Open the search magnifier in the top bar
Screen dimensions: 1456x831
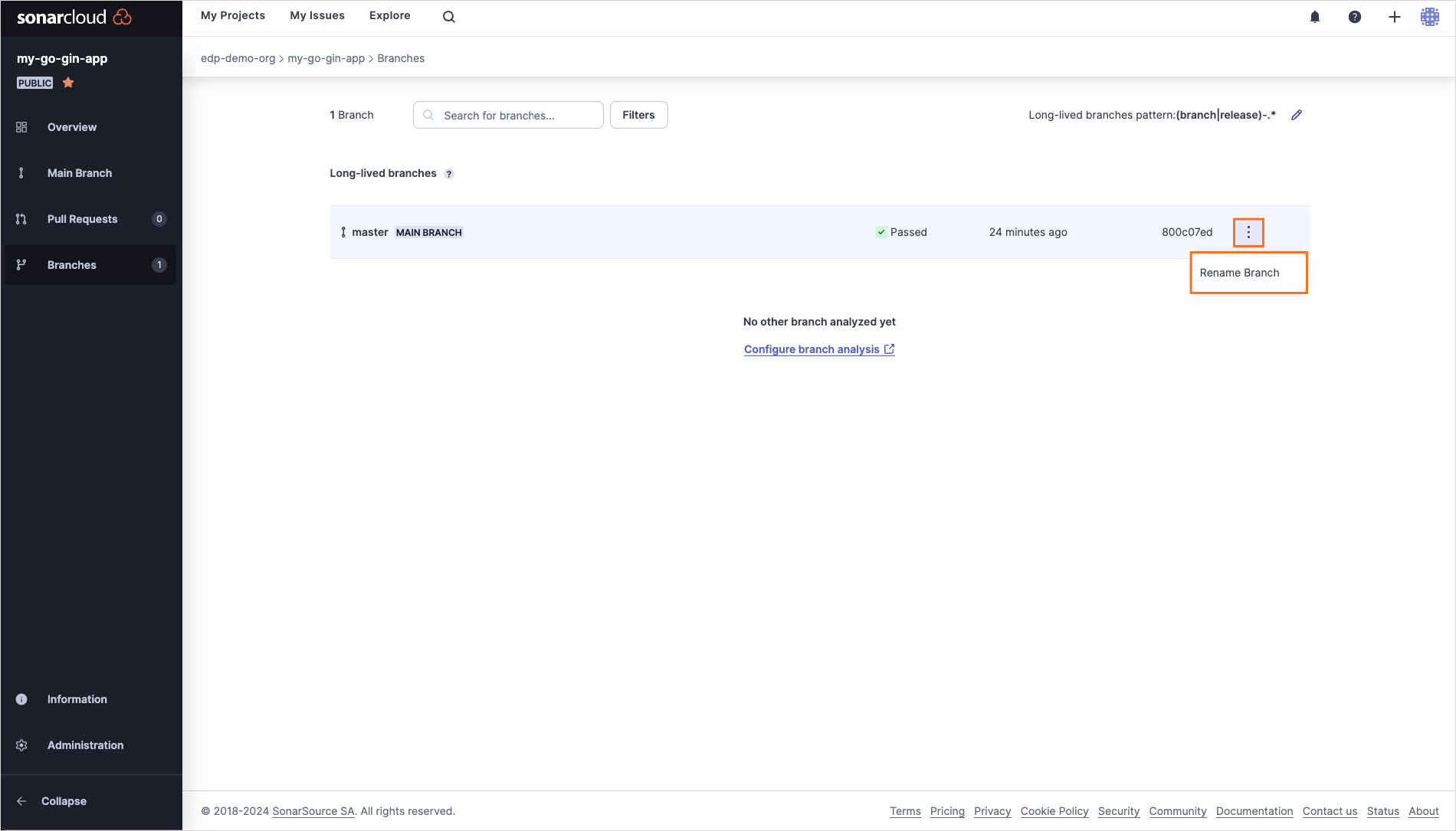pos(448,15)
